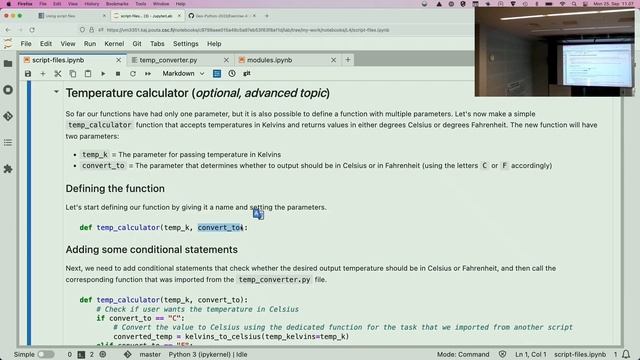Click the trusted shield icon in status bar
The width and height of the screenshot is (640, 360).
502,354
